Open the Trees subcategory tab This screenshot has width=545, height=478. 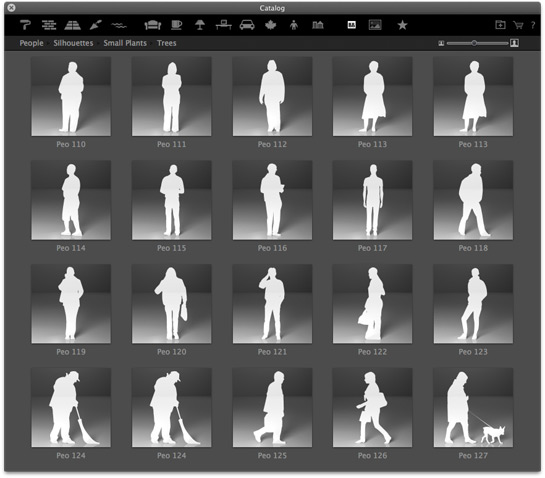click(166, 43)
